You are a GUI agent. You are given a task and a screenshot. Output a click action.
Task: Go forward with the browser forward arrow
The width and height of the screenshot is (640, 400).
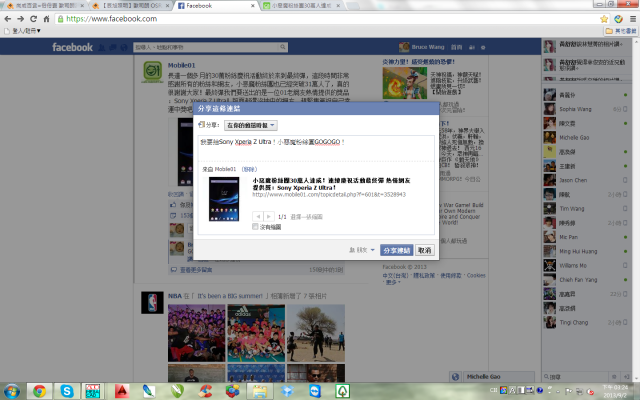20,19
